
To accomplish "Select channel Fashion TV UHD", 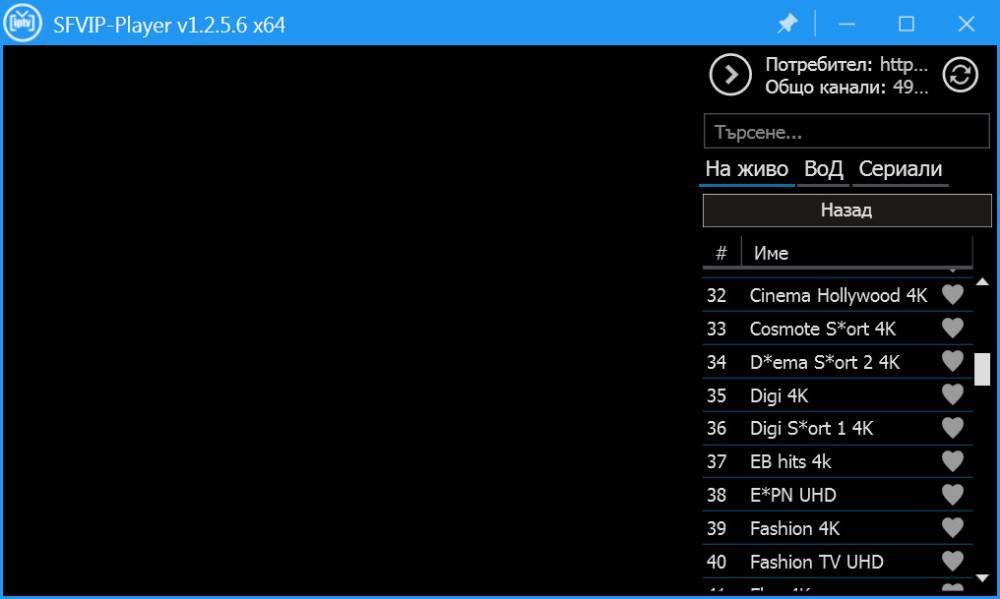I will pyautogui.click(x=838, y=561).
